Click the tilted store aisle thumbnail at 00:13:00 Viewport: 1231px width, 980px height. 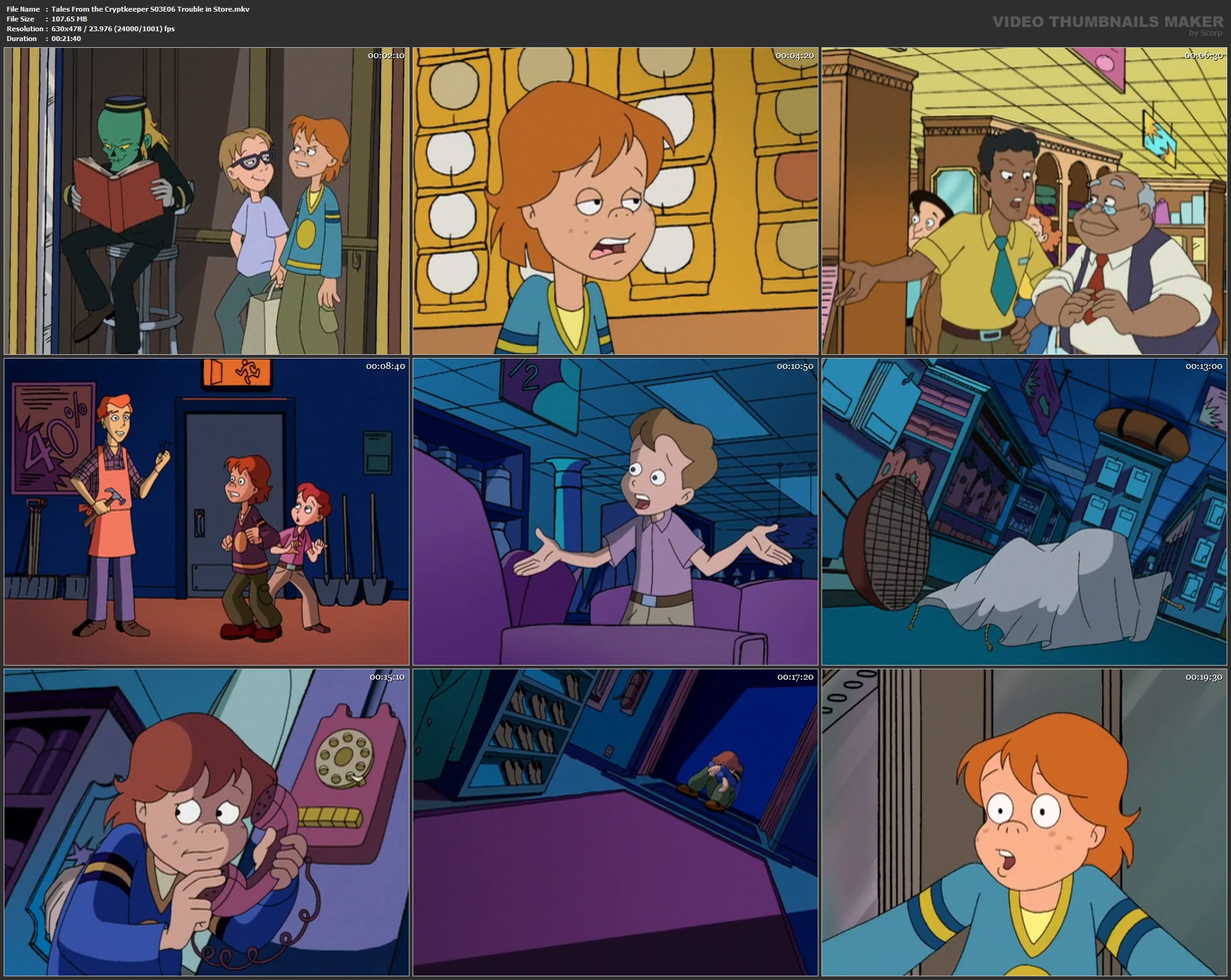1024,512
